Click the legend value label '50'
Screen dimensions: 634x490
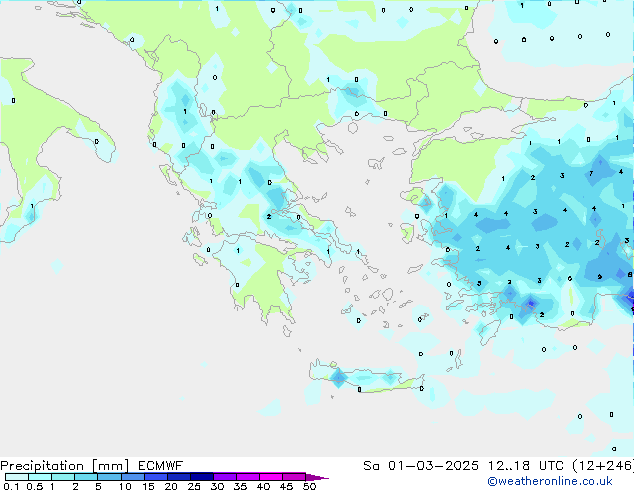coord(309,486)
